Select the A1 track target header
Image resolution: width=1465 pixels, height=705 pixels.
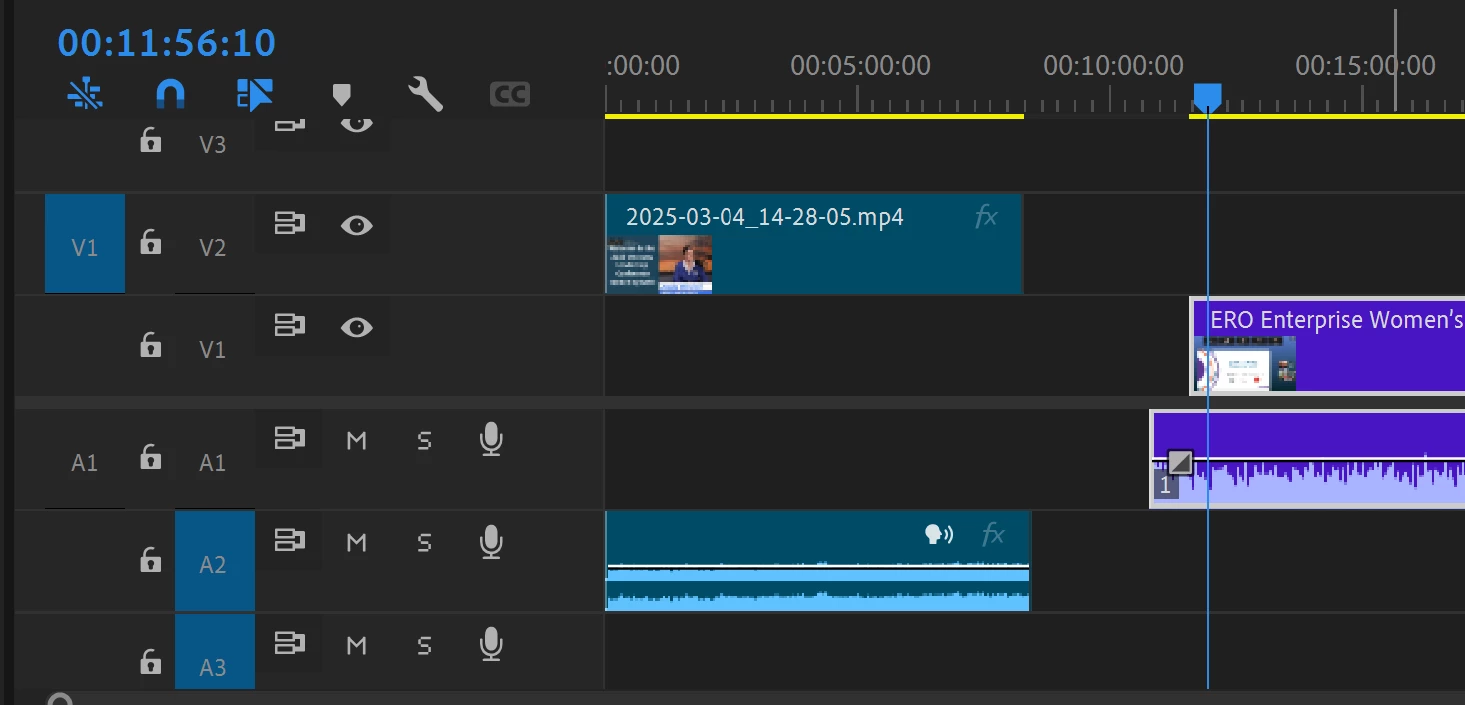point(213,462)
